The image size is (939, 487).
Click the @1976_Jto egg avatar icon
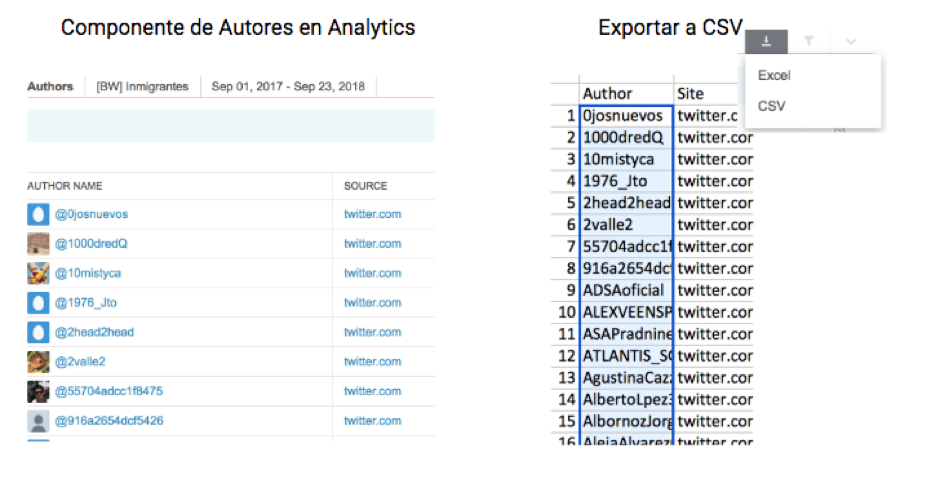(x=38, y=302)
